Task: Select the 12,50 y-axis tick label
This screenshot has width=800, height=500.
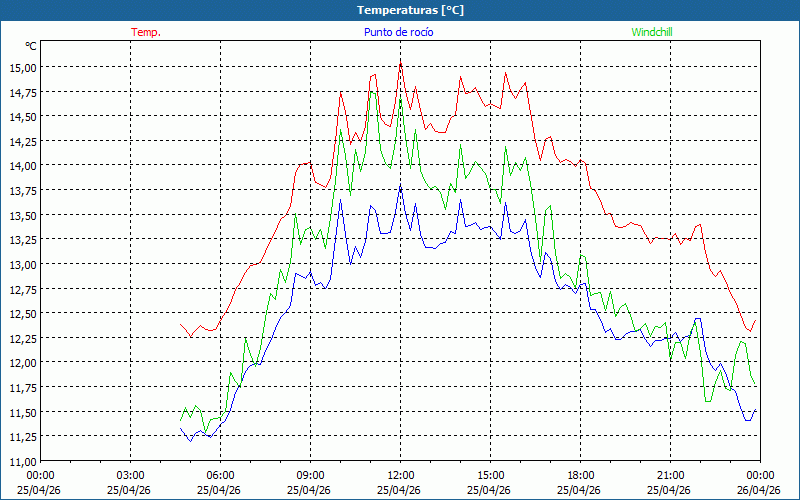Action: click(22, 314)
